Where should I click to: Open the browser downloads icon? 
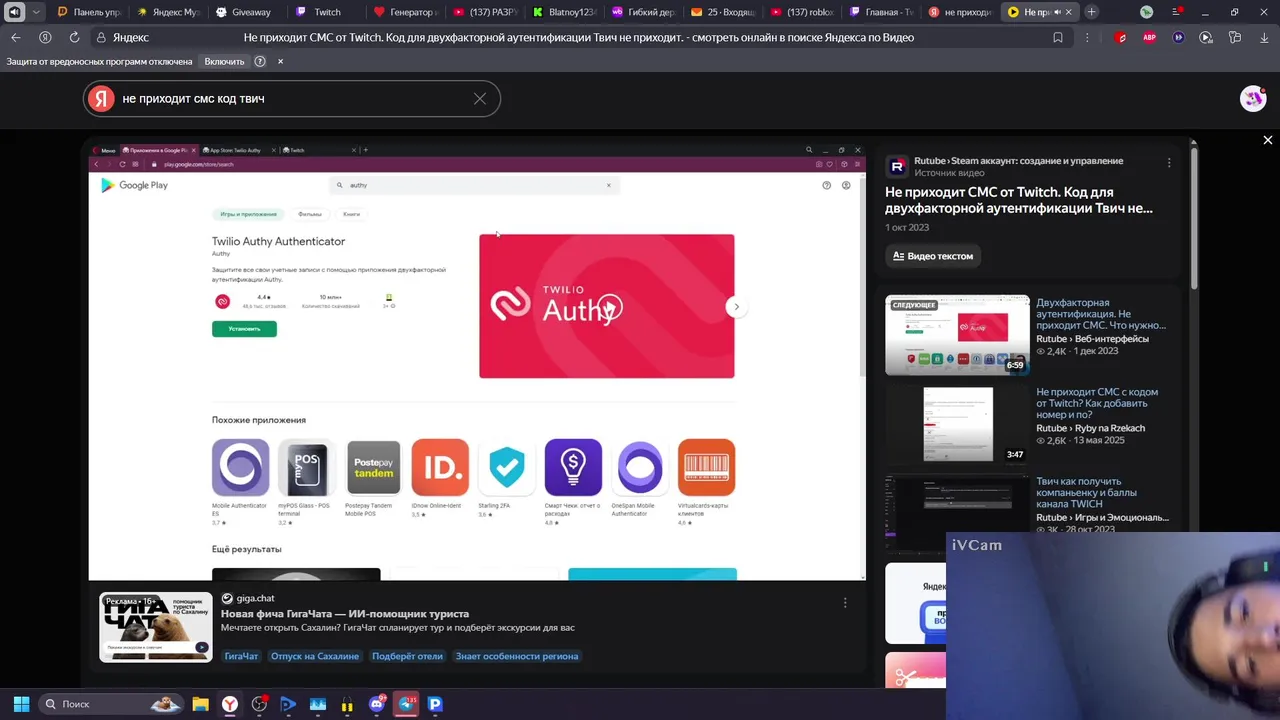1263,37
